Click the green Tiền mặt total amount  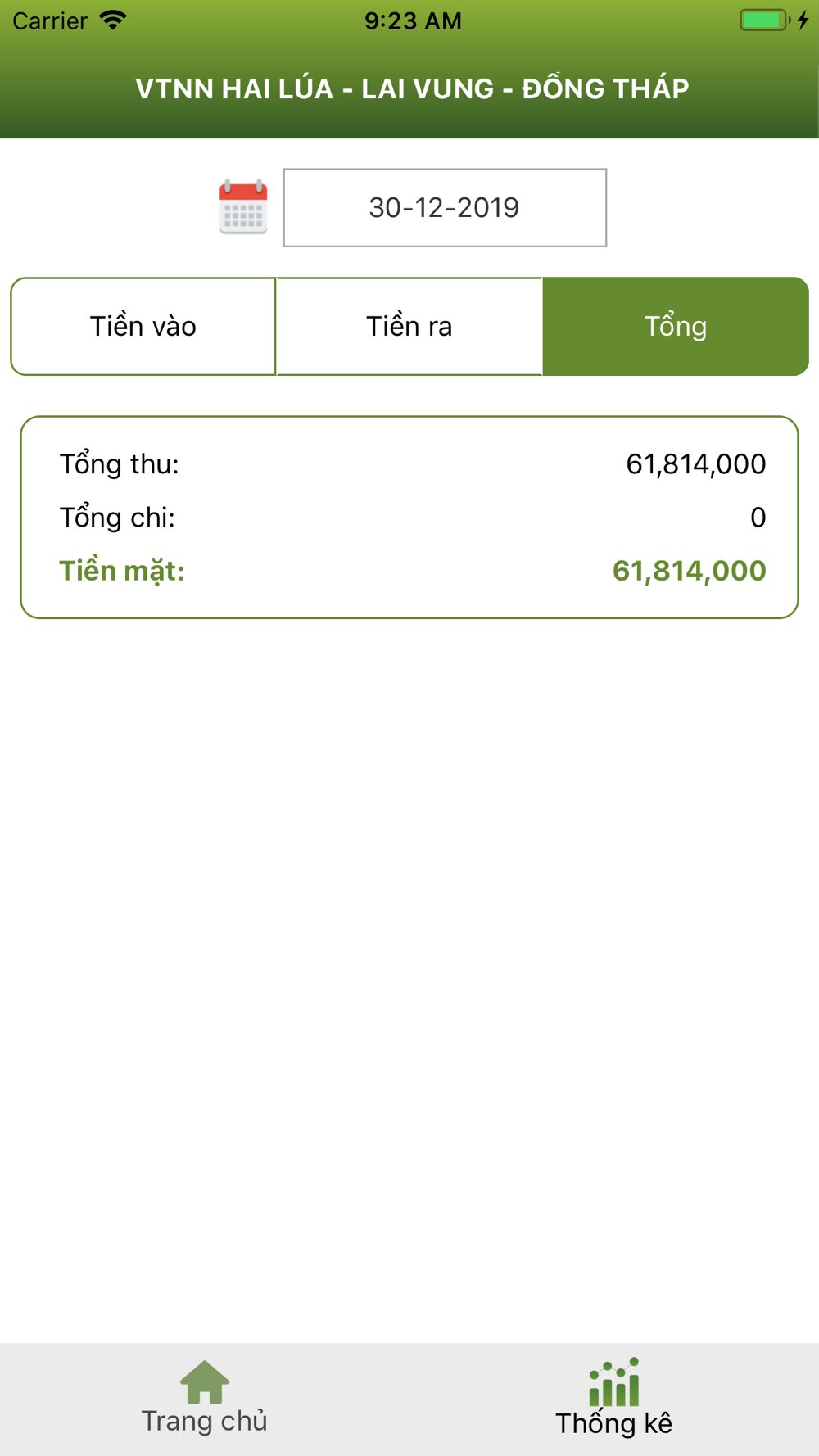[x=689, y=571]
